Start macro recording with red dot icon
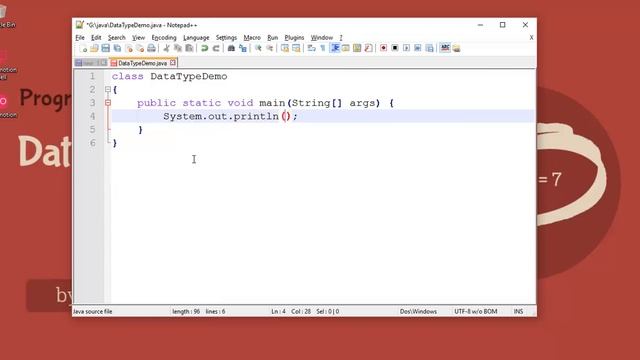Screen dimensions: 640x360 click(383, 48)
